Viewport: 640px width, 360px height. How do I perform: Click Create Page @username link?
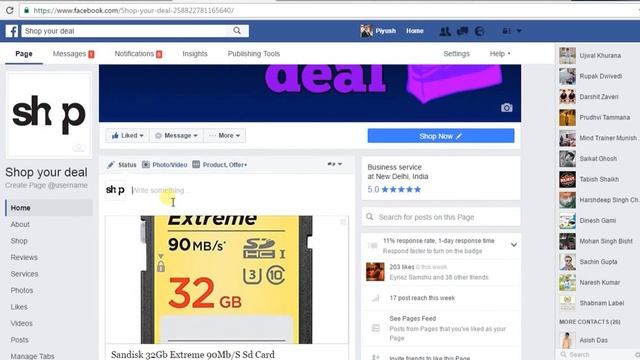point(46,185)
